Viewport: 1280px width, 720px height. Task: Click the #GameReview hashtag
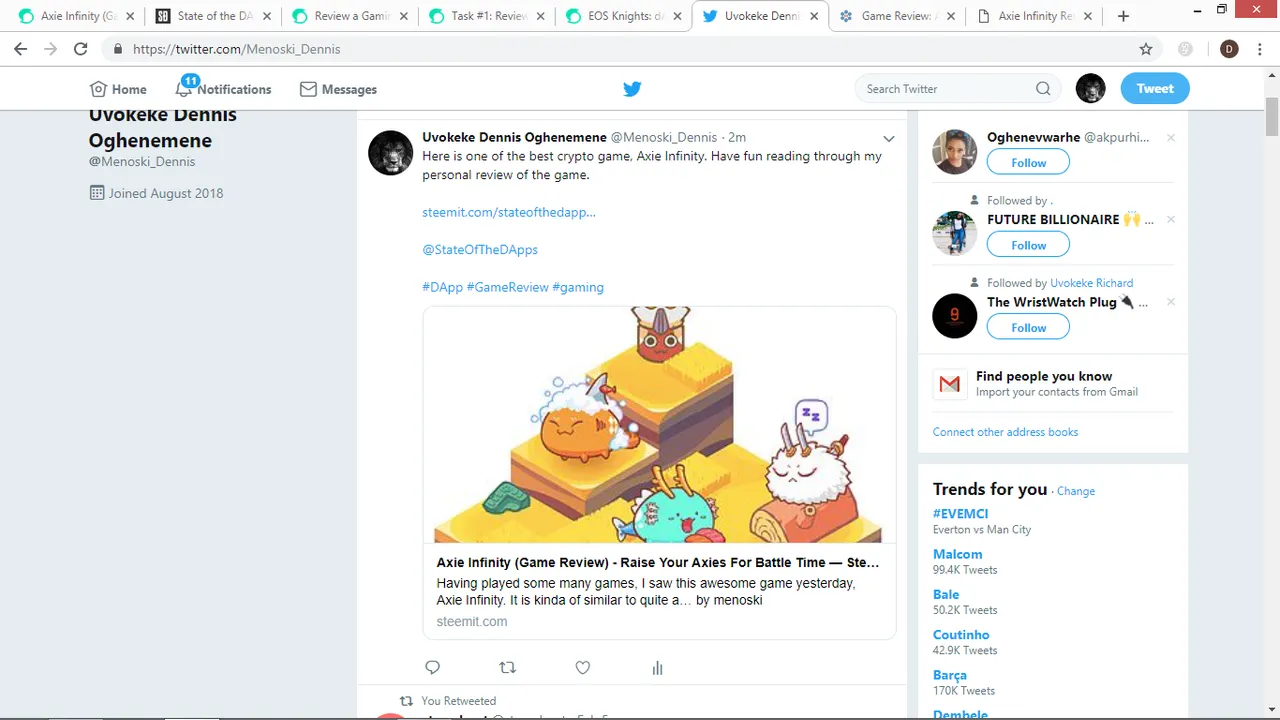click(507, 287)
